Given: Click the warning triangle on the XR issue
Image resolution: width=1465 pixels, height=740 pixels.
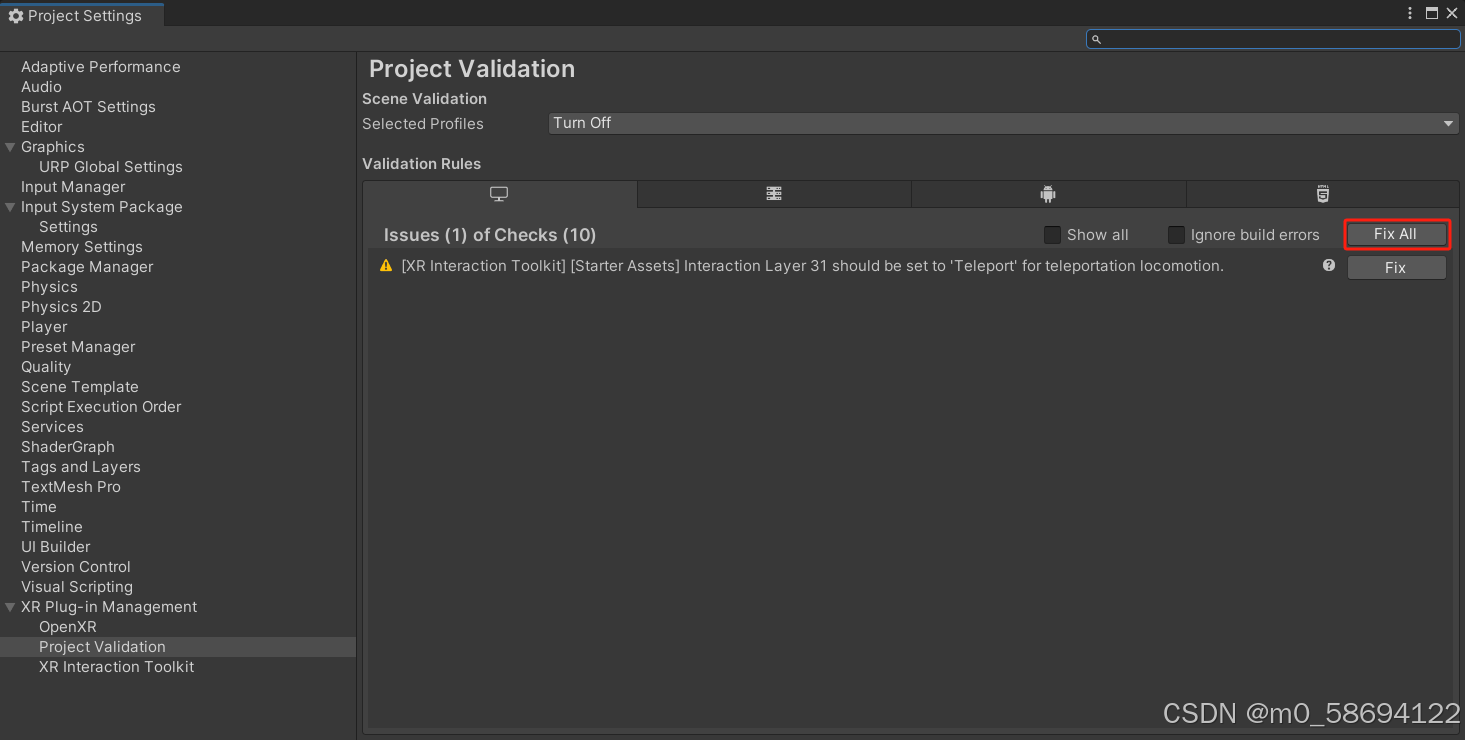Looking at the screenshot, I should click(386, 265).
